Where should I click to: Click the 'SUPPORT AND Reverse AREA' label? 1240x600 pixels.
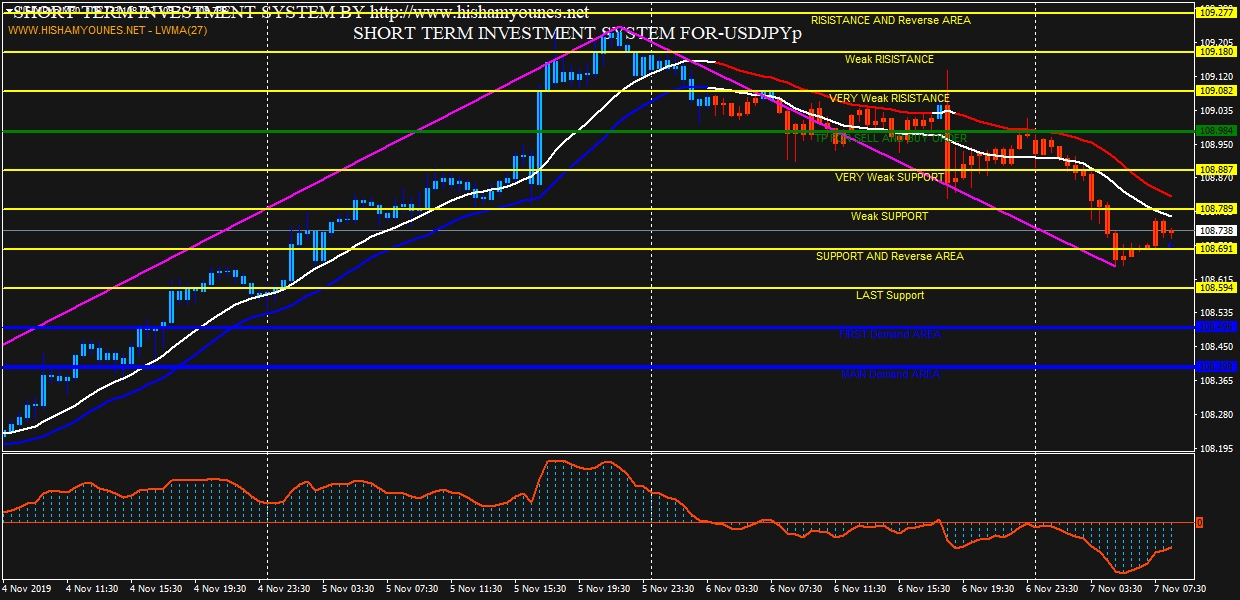889,256
